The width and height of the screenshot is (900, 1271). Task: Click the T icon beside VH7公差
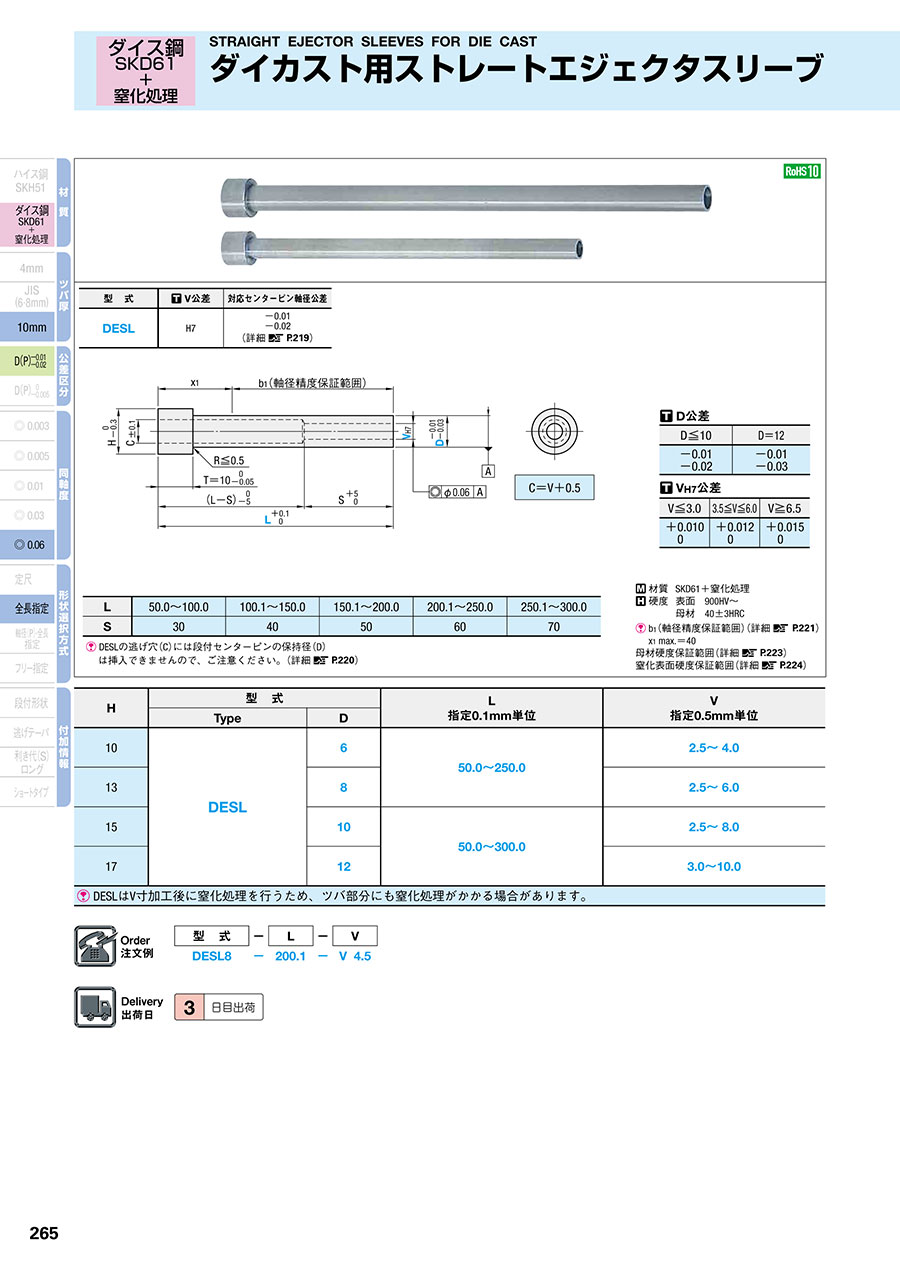pyautogui.click(x=666, y=488)
